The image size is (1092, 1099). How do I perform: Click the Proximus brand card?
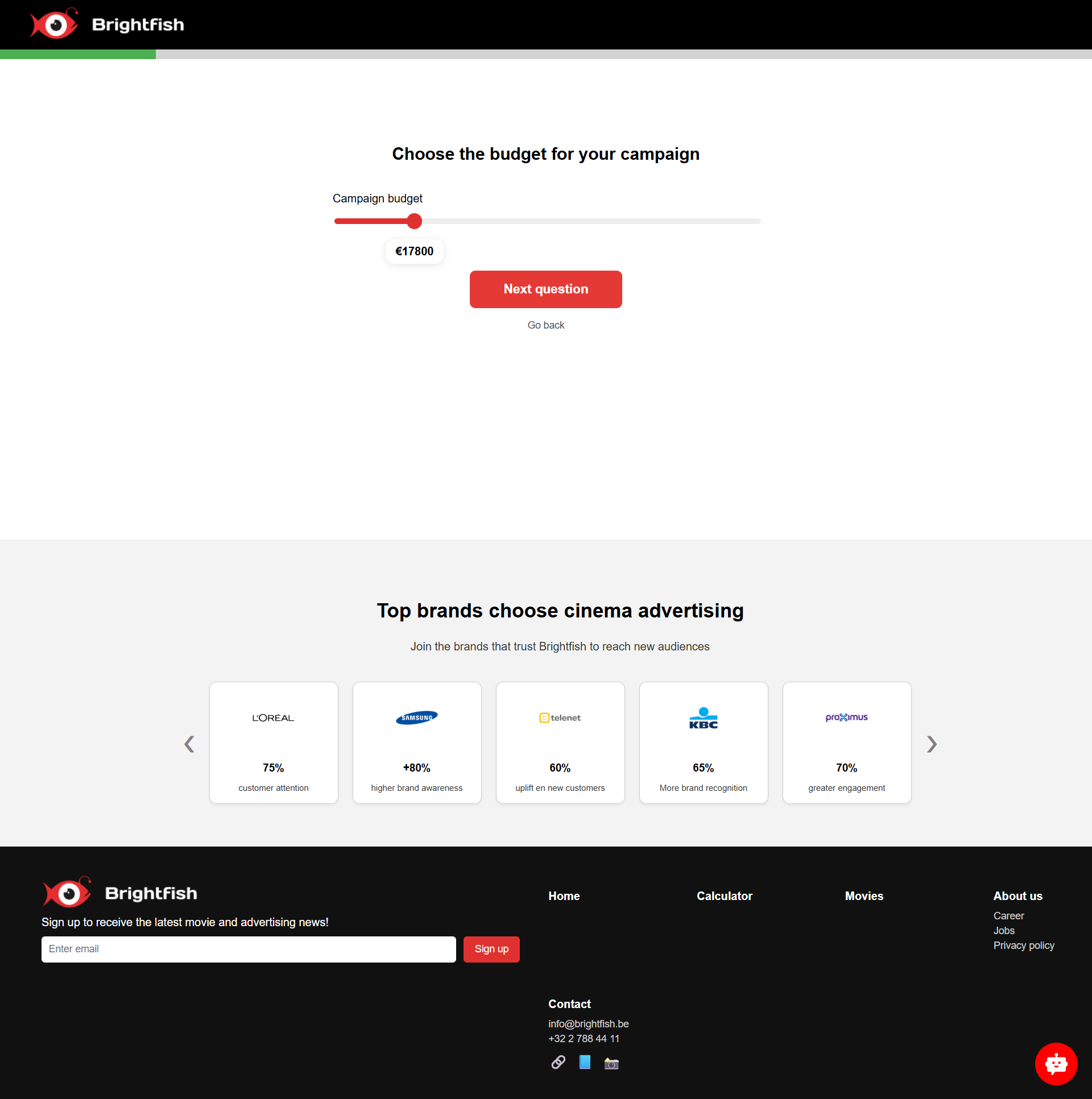coord(847,743)
